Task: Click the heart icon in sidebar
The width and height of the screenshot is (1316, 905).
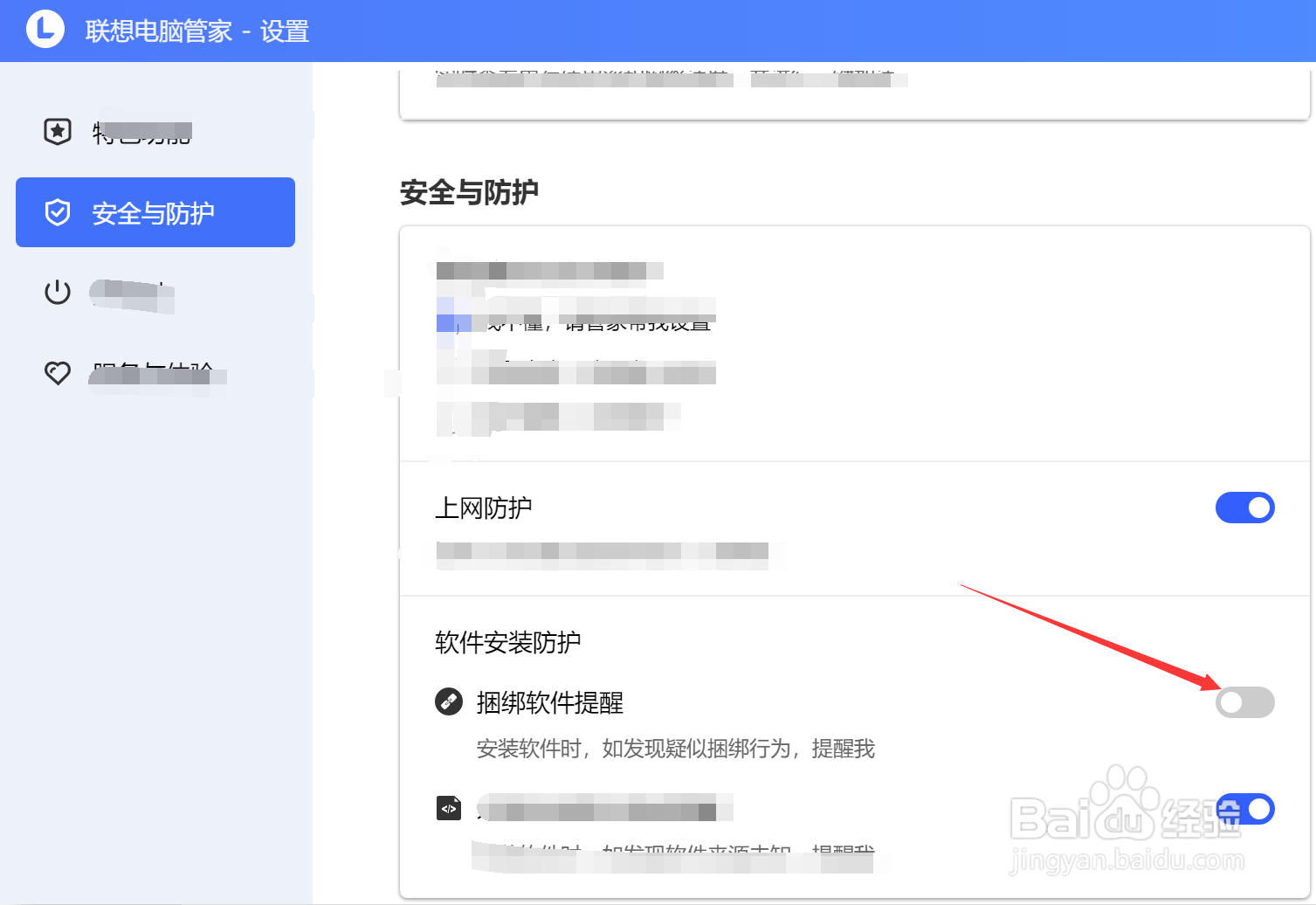Action: tap(58, 373)
